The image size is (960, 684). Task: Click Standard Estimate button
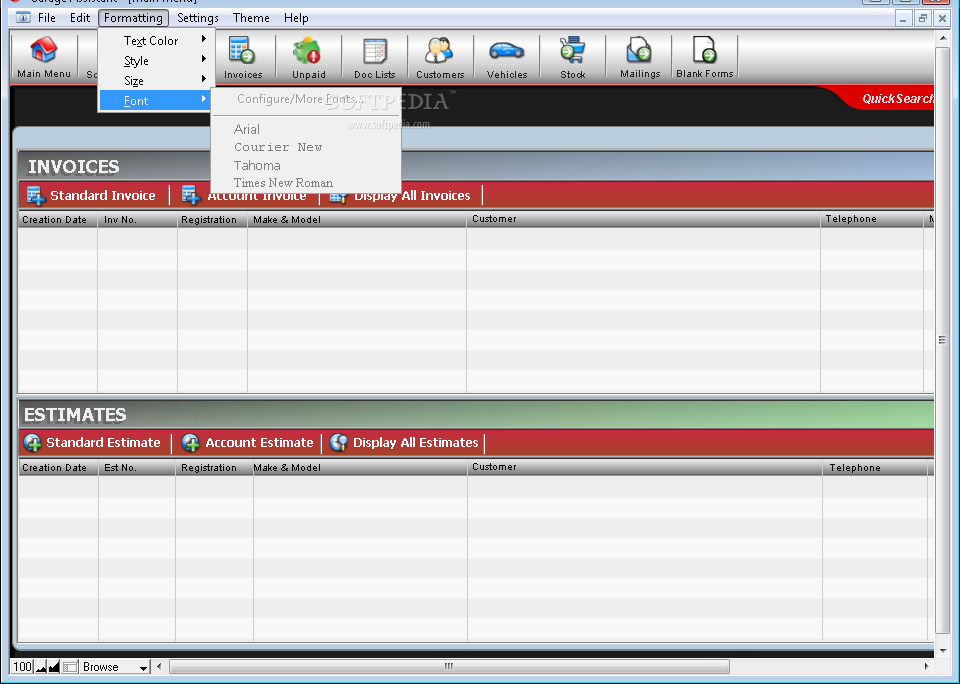click(92, 443)
